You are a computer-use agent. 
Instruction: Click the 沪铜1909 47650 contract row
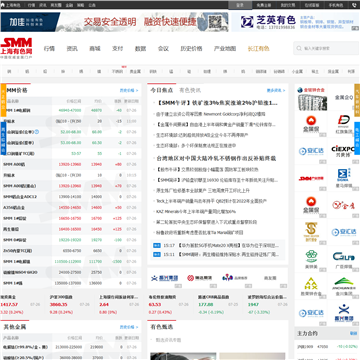(327, 347)
